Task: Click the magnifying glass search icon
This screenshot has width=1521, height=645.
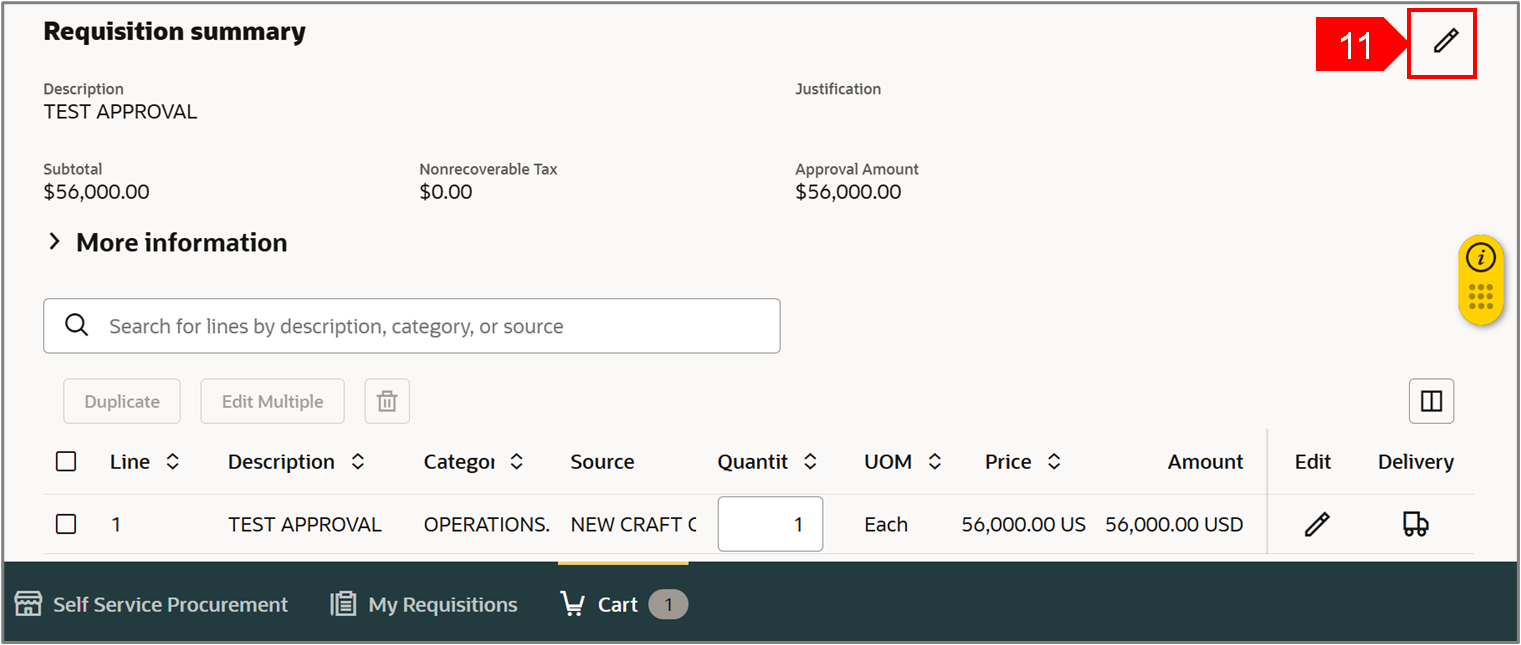Action: (76, 326)
